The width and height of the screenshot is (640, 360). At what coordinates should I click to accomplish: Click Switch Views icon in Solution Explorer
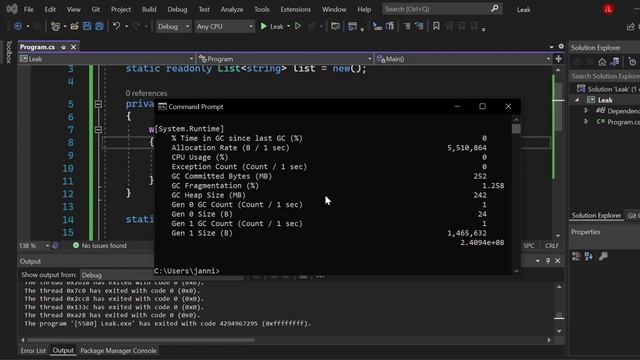(x=615, y=62)
